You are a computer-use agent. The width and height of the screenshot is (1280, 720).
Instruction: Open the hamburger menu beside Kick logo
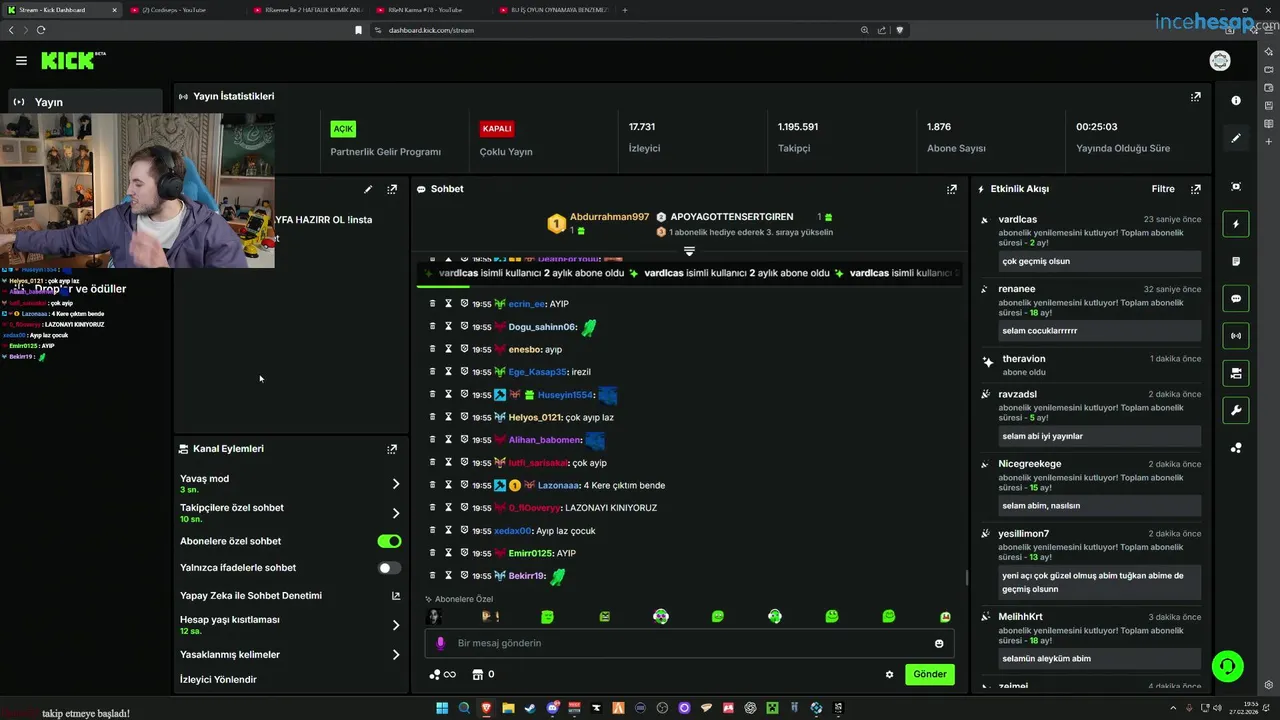(21, 61)
